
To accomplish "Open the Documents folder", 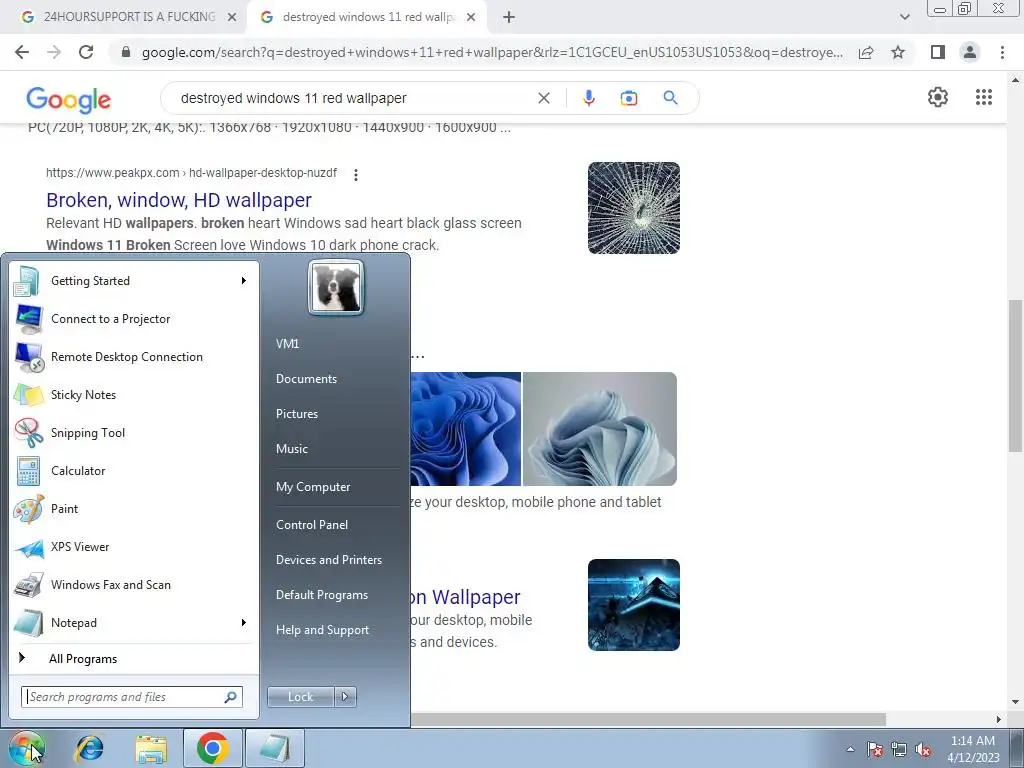I will coord(306,379).
